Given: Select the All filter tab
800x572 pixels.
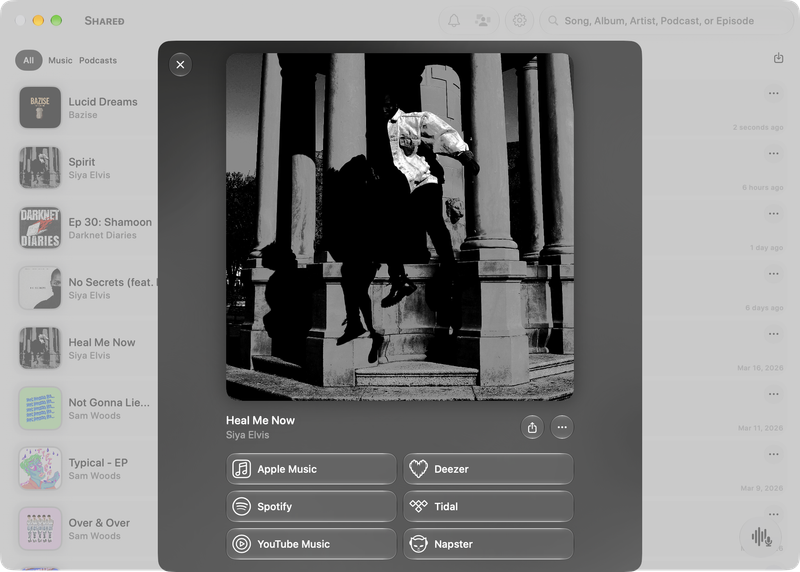Looking at the screenshot, I should pos(29,60).
